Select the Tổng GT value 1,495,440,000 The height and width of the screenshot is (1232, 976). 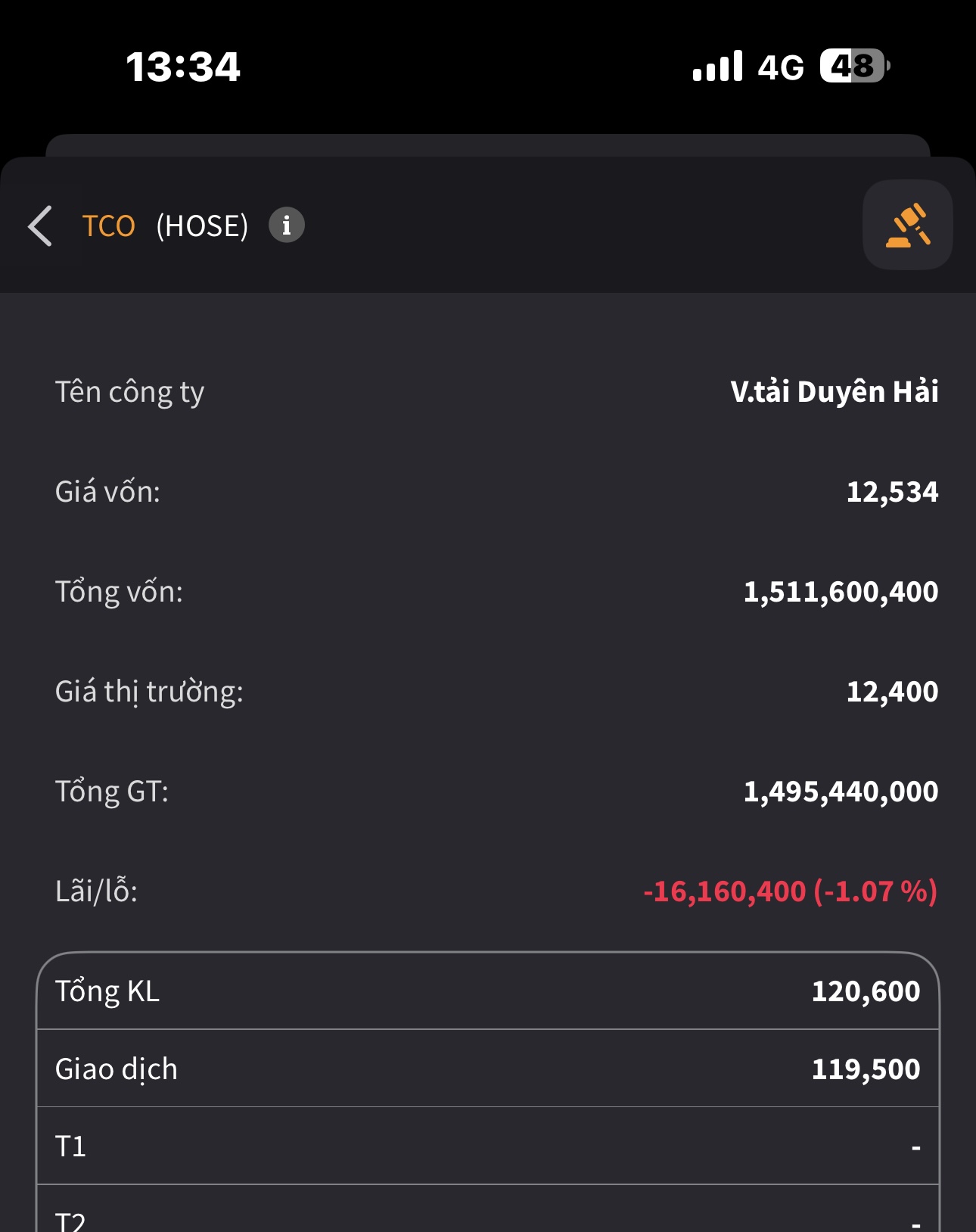[x=841, y=792]
